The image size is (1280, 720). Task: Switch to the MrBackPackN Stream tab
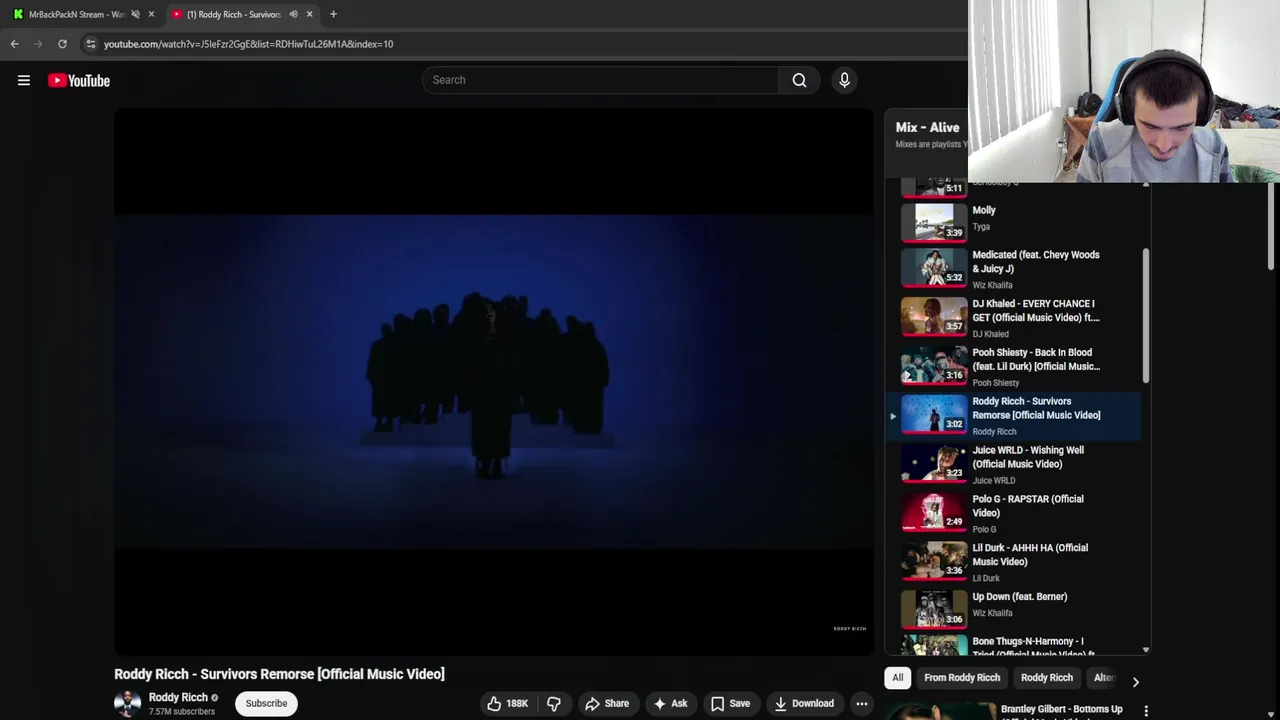[x=76, y=14]
